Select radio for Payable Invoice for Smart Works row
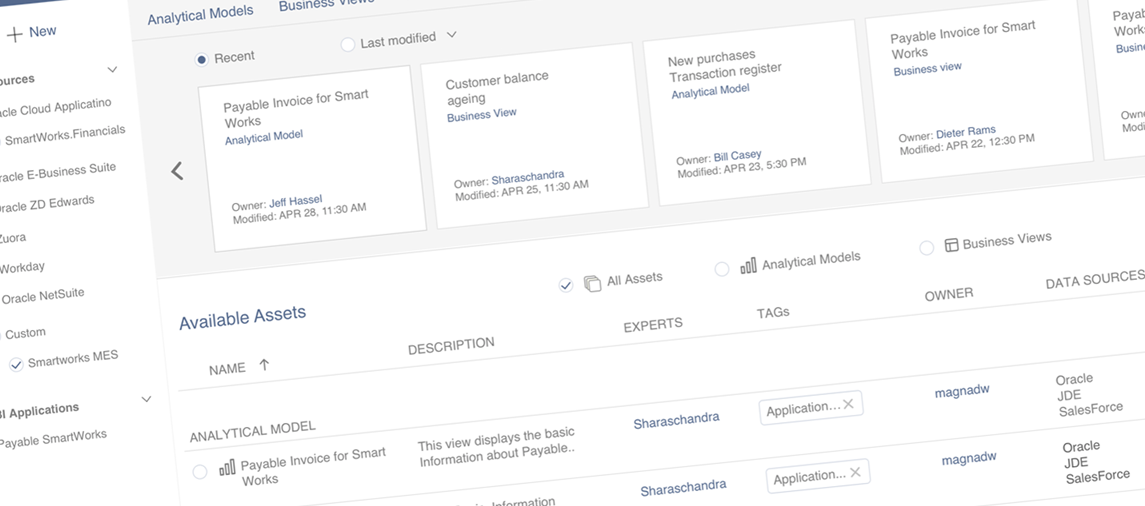 point(199,472)
